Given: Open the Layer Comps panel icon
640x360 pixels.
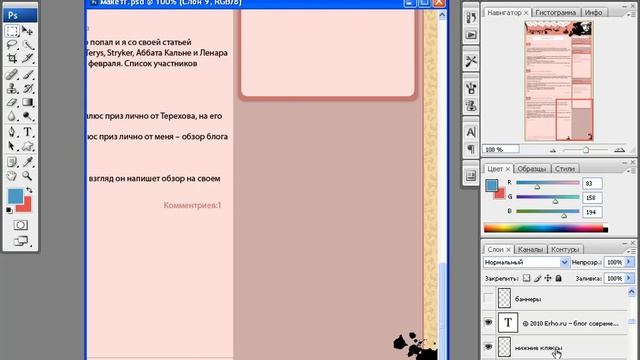Looking at the screenshot, I should coord(471,176).
